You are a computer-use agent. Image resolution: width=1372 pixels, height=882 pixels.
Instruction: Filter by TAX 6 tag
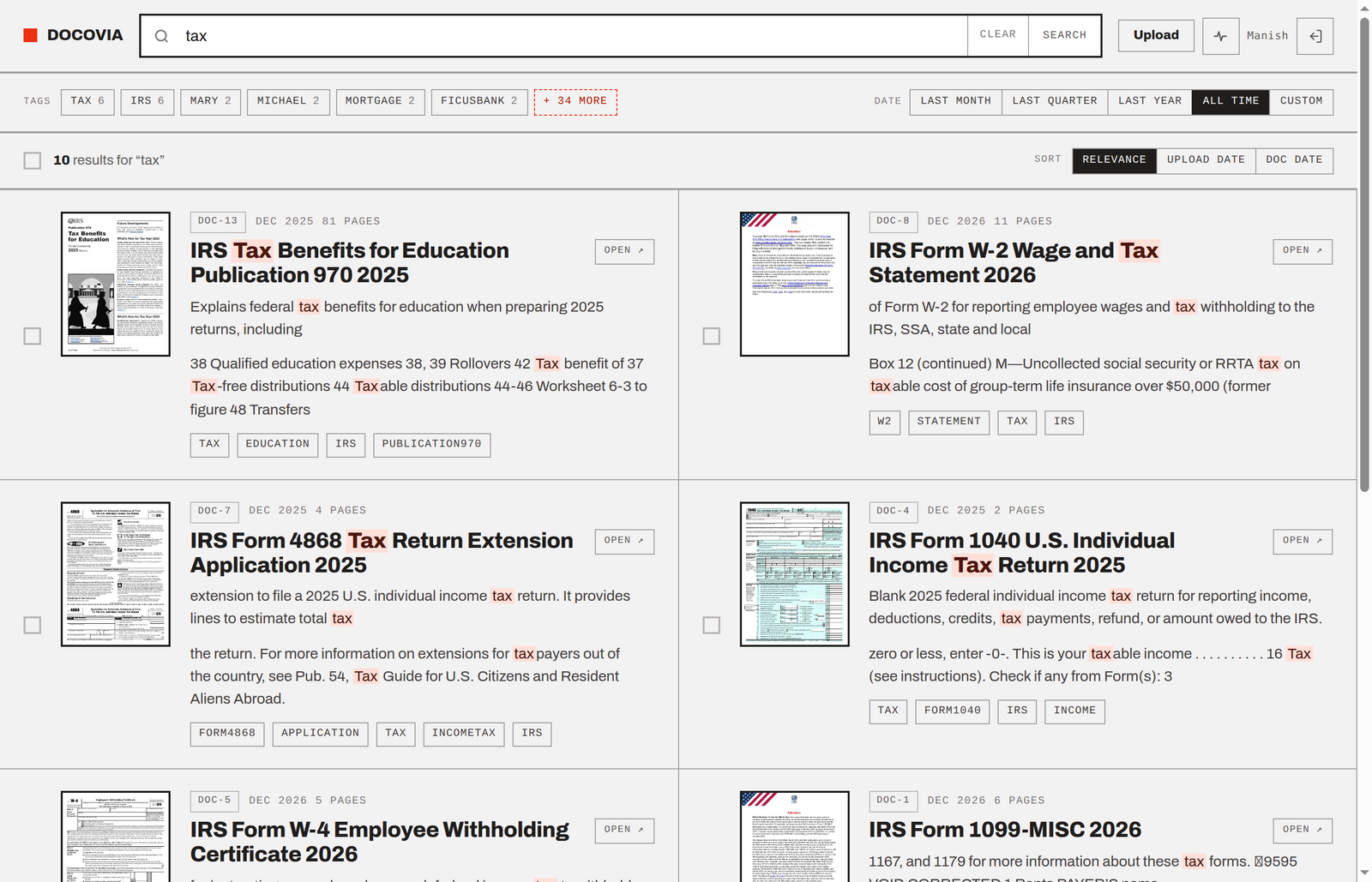[x=87, y=101]
